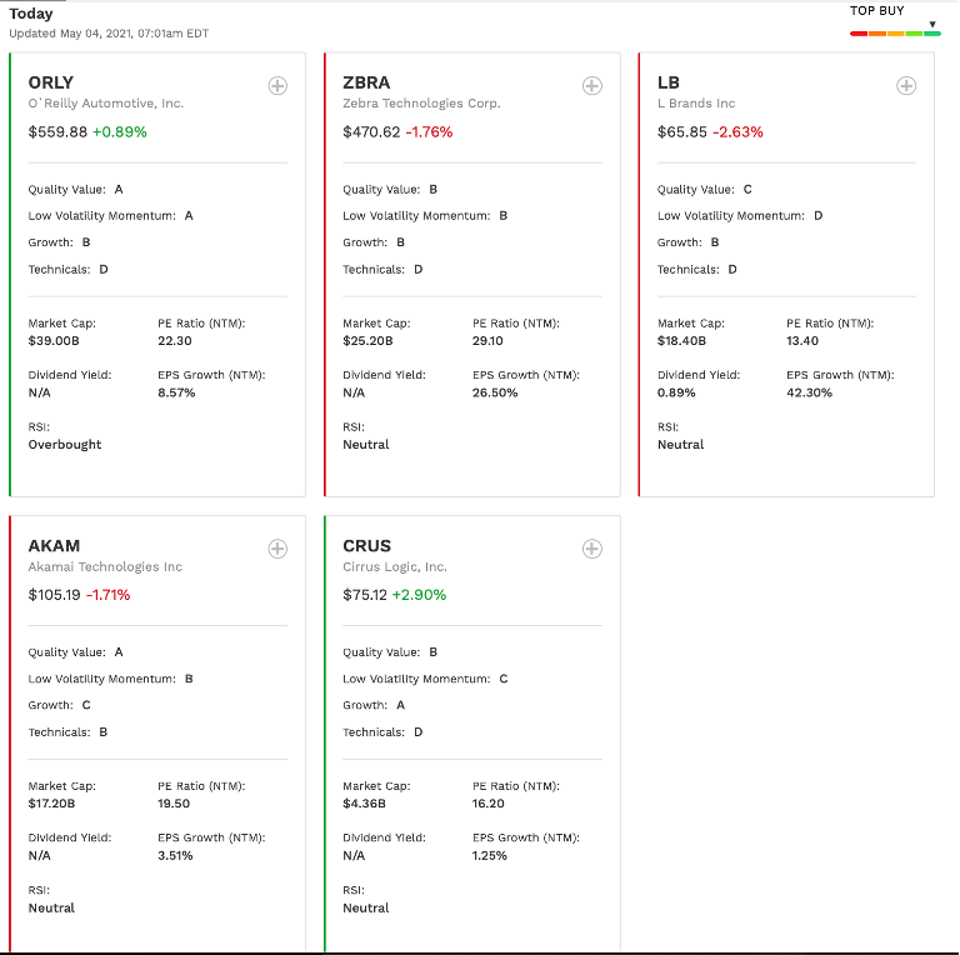Click AKAM market cap $17.20B
960x955 pixels.
coord(51,804)
